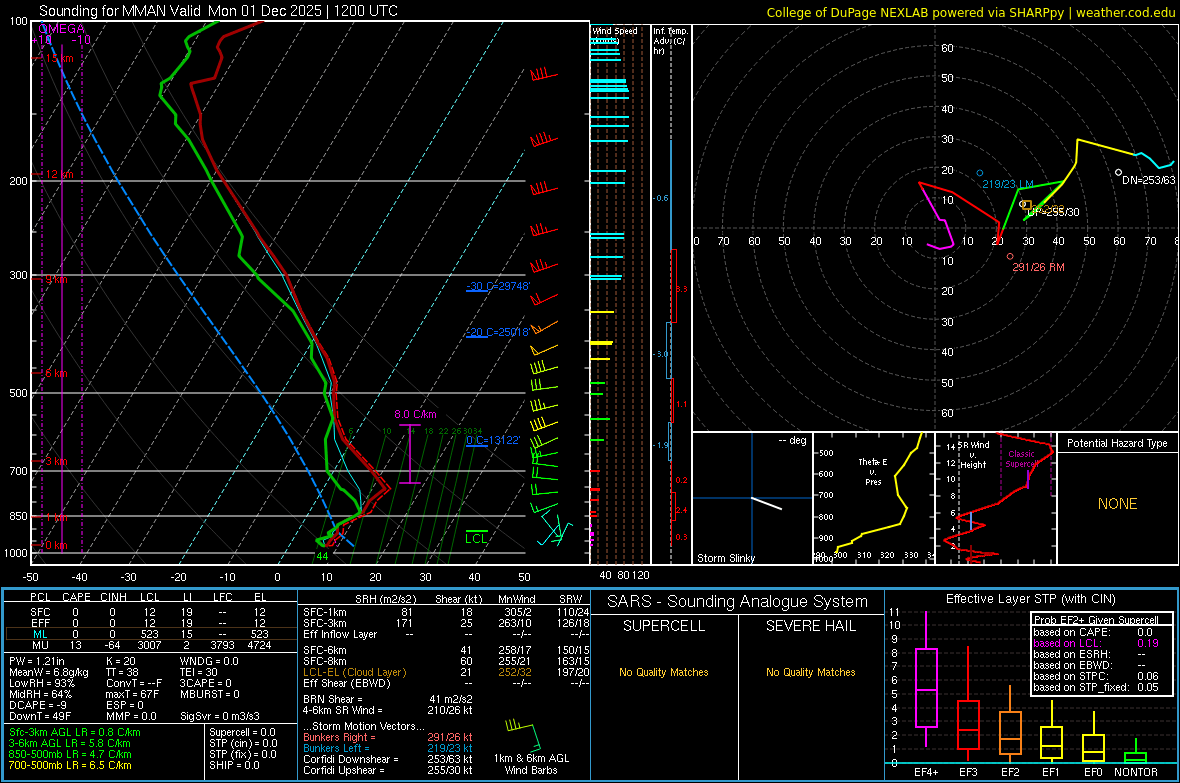Click the orange 'LCL-EL (Cloud Layer)' row
Image resolution: width=1180 pixels, height=783 pixels.
pyautogui.click(x=444, y=672)
